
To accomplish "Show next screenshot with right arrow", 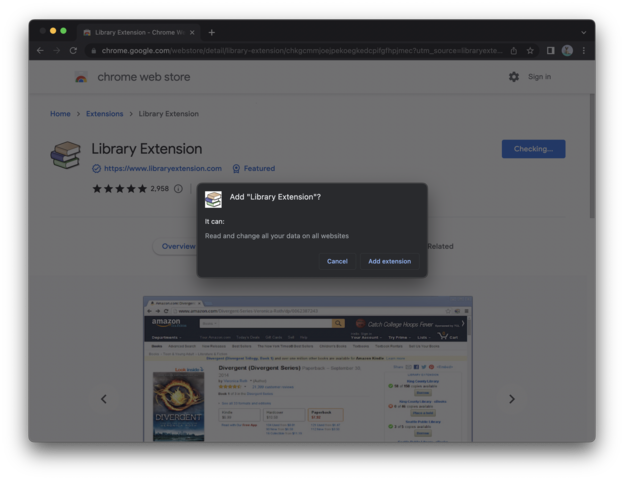I will tap(512, 399).
